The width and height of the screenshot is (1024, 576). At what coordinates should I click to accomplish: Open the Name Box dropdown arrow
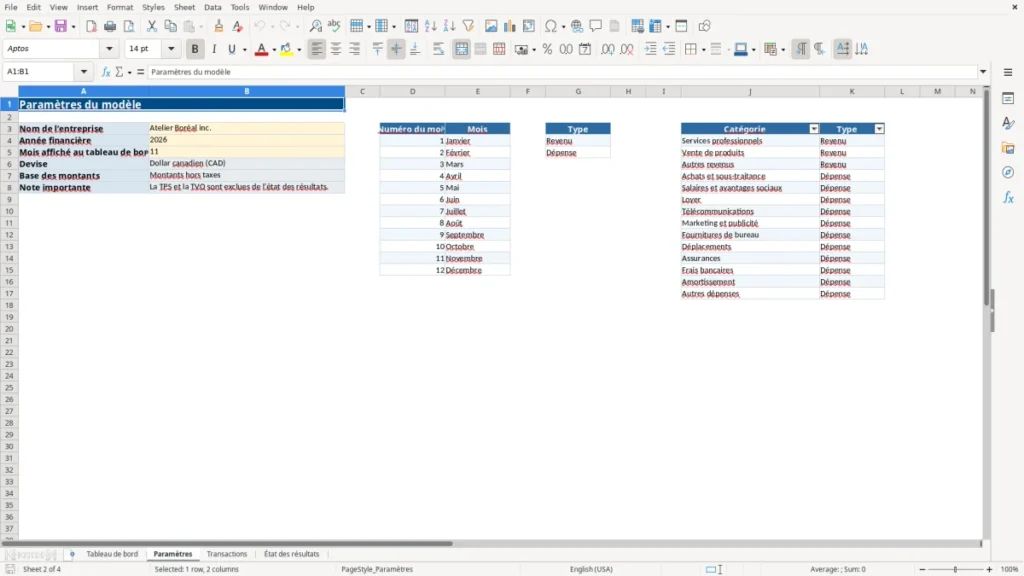(84, 72)
